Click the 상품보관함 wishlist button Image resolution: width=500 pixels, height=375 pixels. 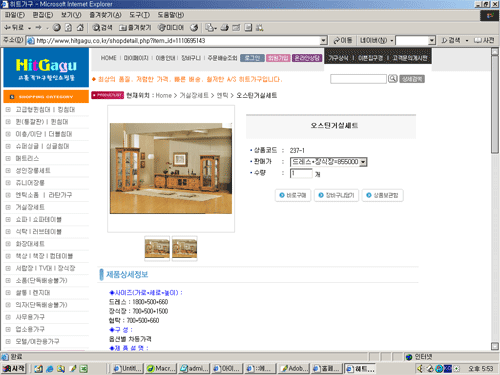click(383, 195)
